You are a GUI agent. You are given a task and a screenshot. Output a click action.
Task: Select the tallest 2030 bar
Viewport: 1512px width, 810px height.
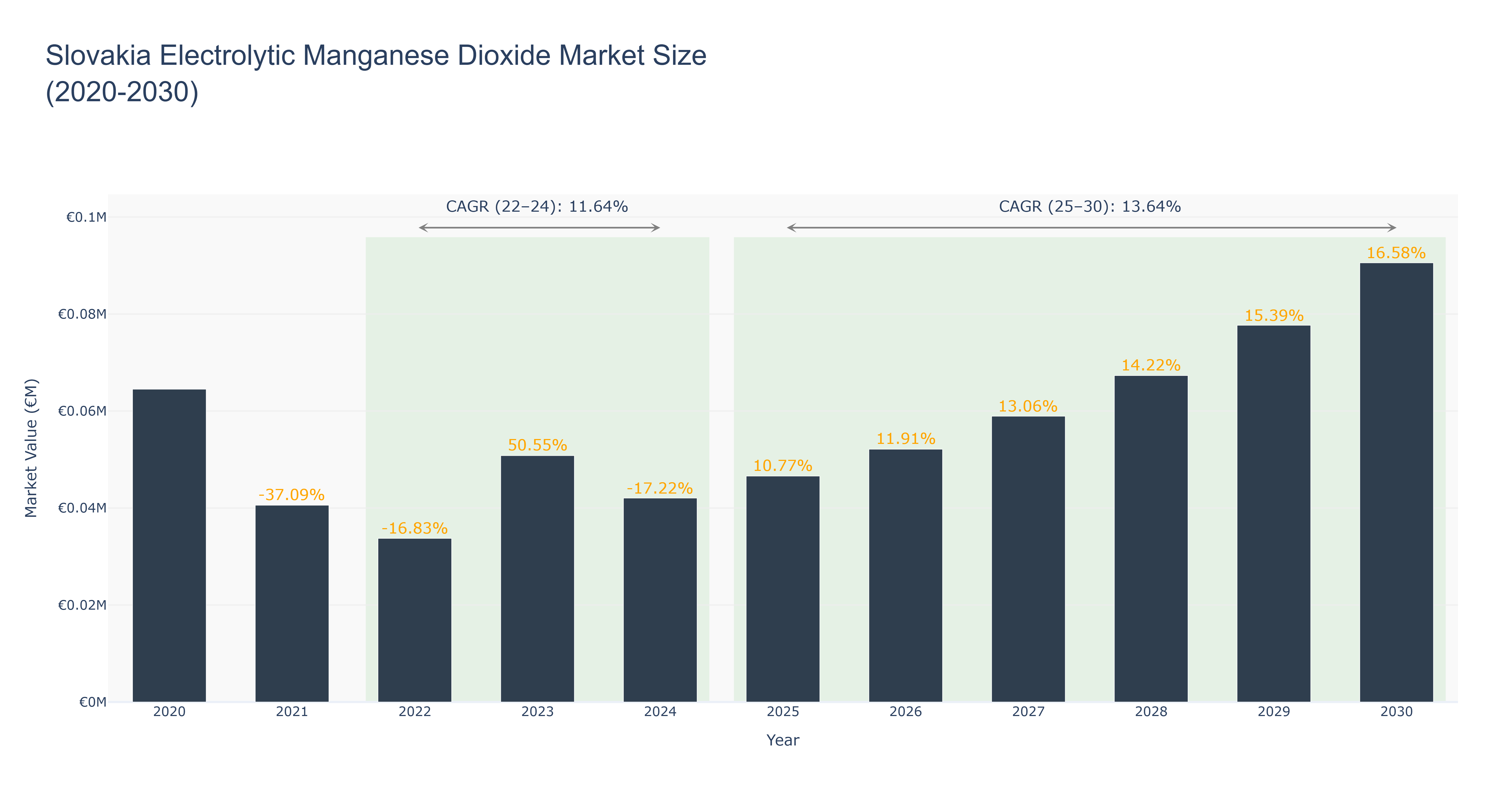tap(1396, 482)
